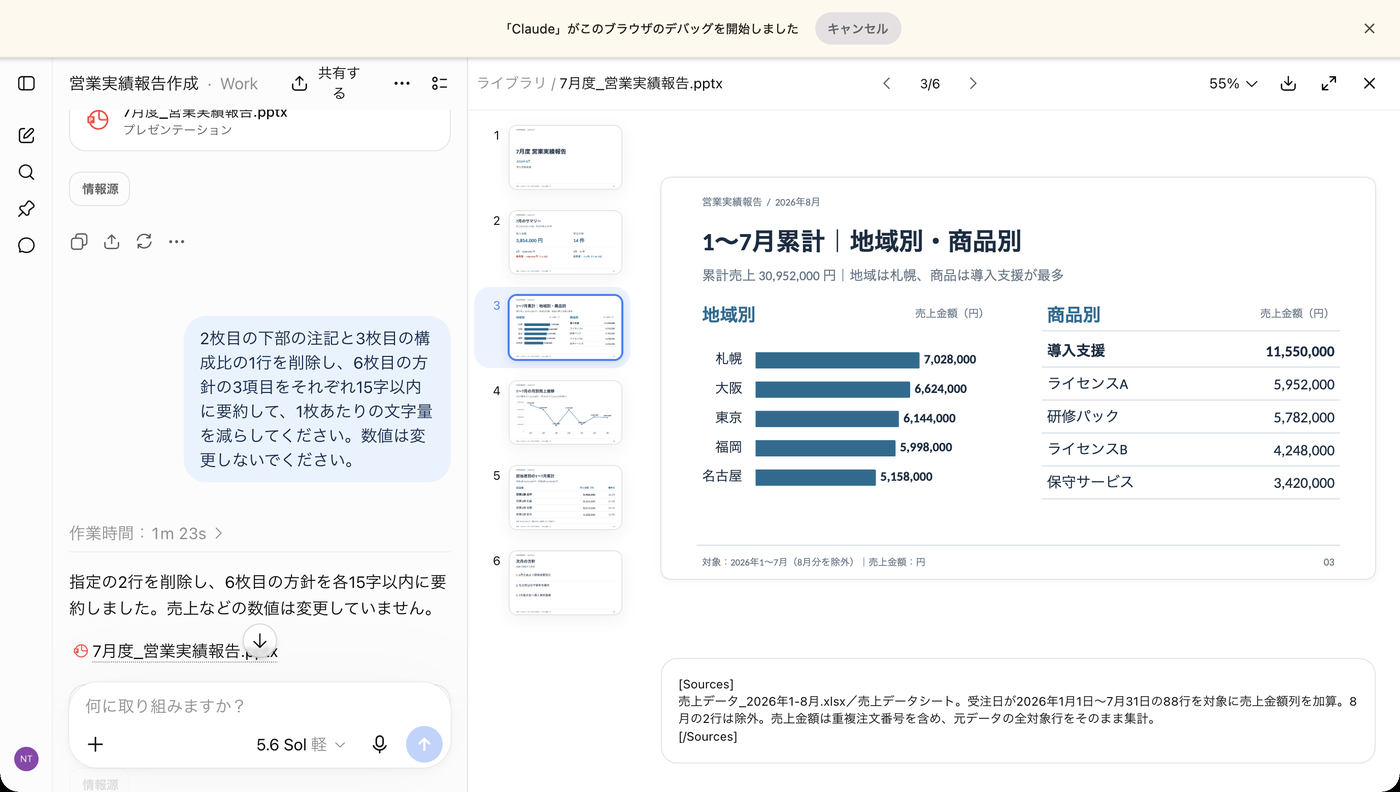Image resolution: width=1400 pixels, height=792 pixels.
Task: Open the task list icon in chat header
Action: [x=439, y=83]
